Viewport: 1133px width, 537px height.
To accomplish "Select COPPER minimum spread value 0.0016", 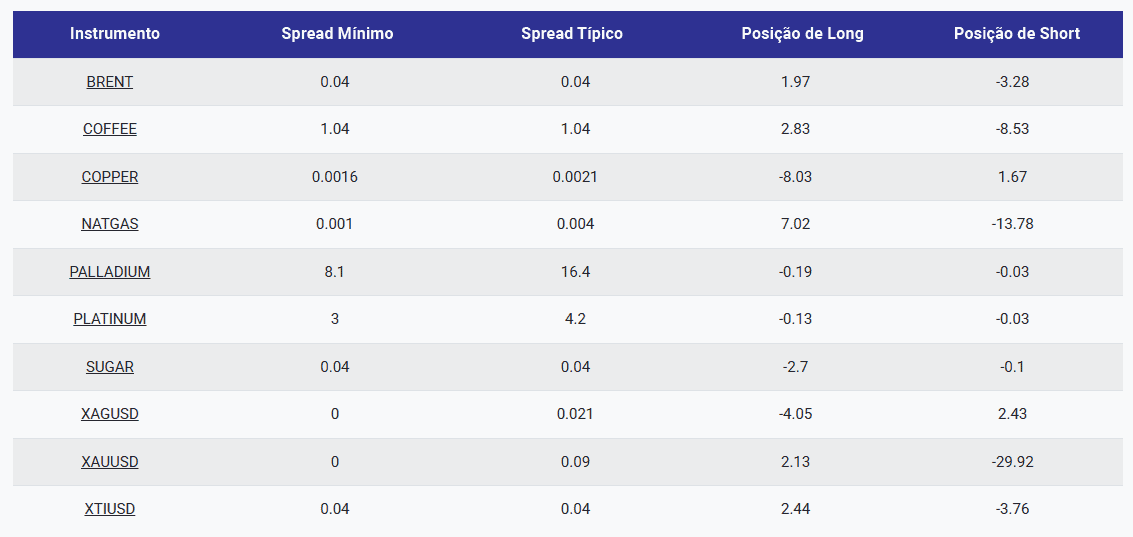I will (x=335, y=177).
